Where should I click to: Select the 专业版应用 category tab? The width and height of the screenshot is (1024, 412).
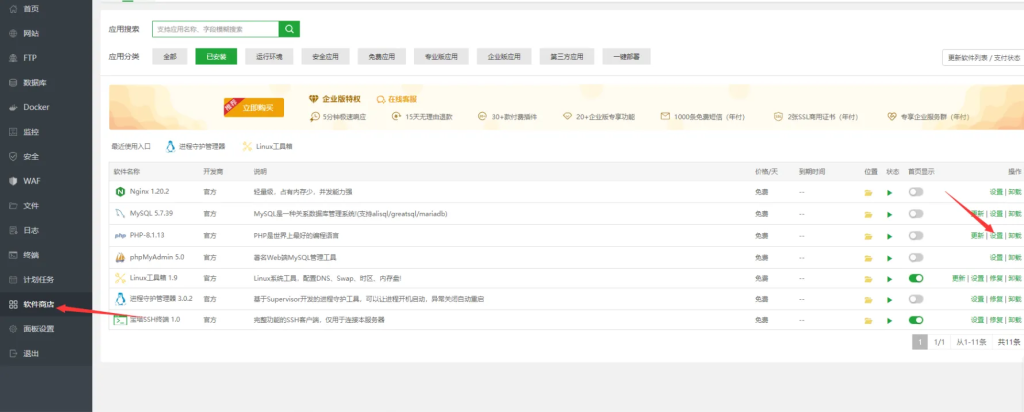pos(441,57)
